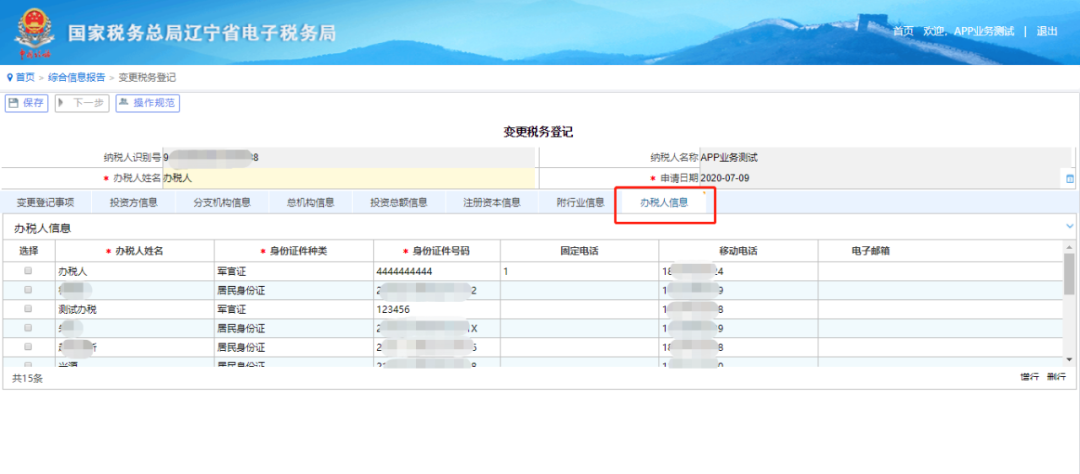Image resolution: width=1080 pixels, height=474 pixels.
Task: Tick the checkbox for 测试办税 row
Action: pos(28,309)
